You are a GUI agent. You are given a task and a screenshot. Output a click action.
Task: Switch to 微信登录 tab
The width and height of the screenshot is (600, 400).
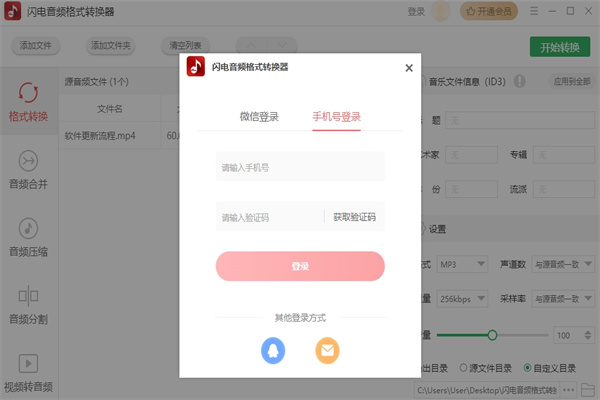point(259,117)
